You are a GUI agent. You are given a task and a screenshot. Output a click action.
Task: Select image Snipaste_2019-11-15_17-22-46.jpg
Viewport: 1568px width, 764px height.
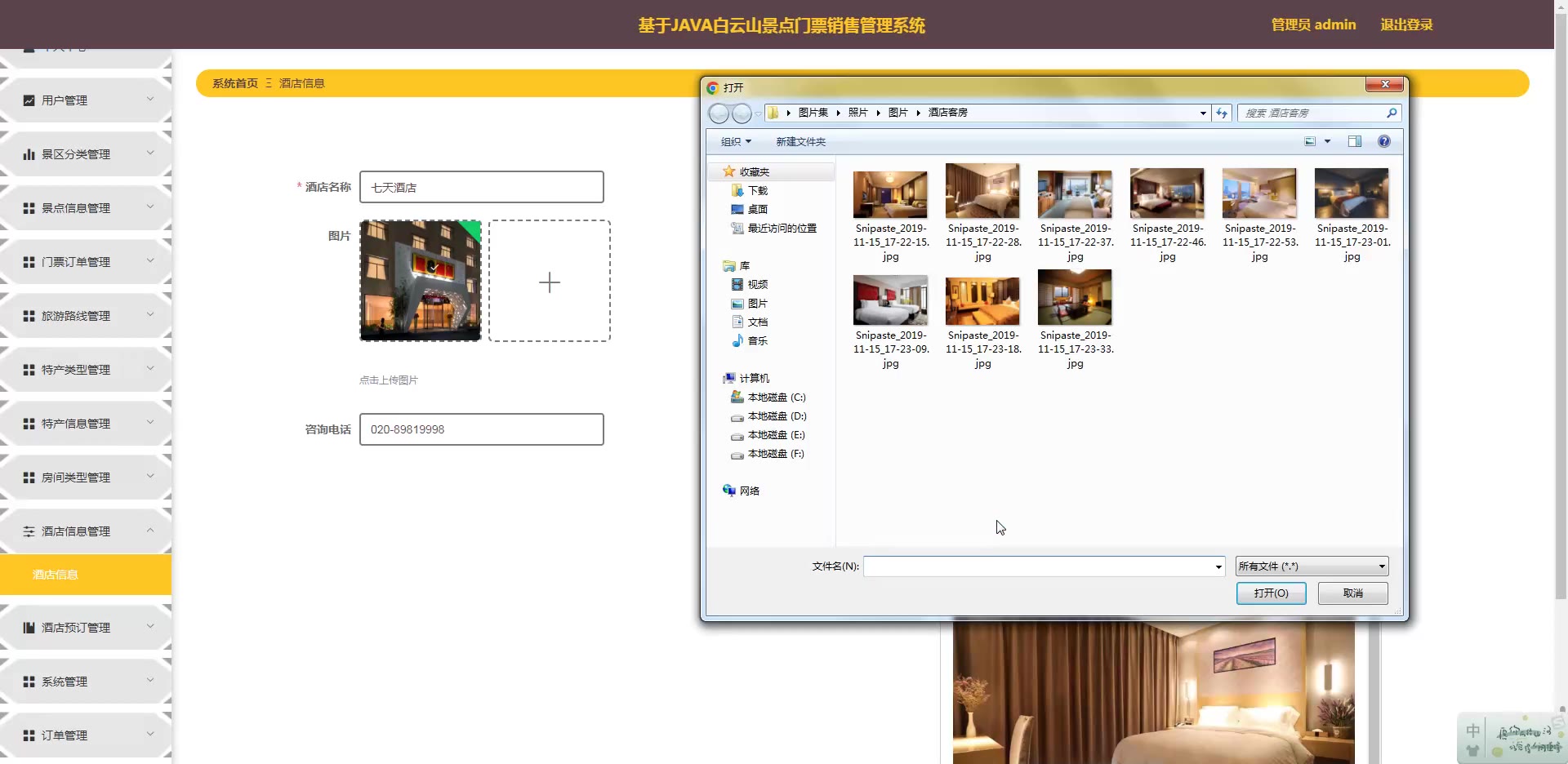tap(1167, 215)
